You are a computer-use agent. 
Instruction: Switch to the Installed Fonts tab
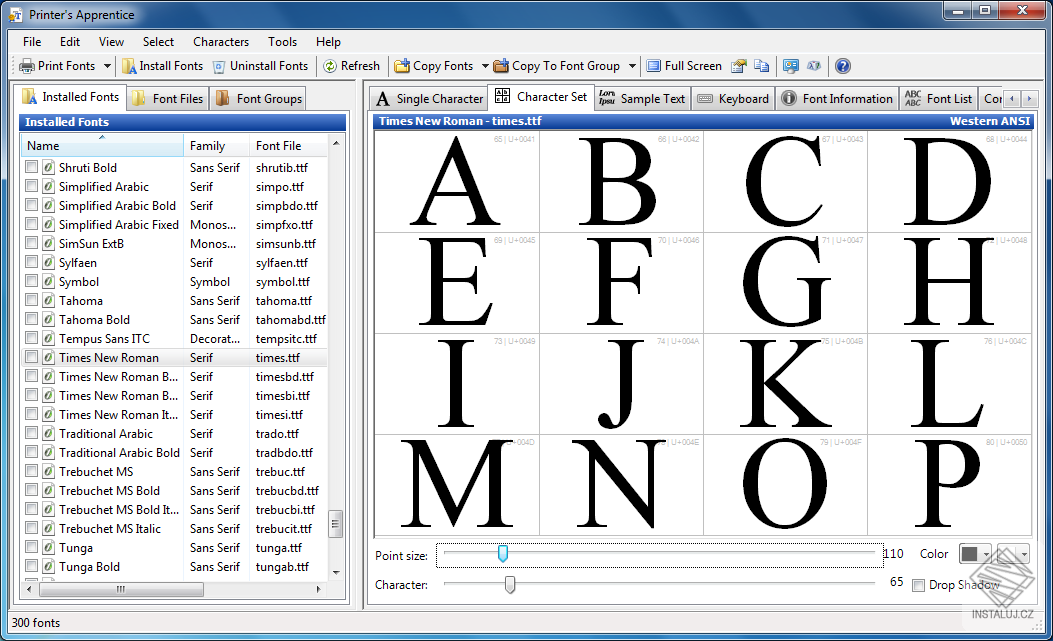tap(71, 97)
